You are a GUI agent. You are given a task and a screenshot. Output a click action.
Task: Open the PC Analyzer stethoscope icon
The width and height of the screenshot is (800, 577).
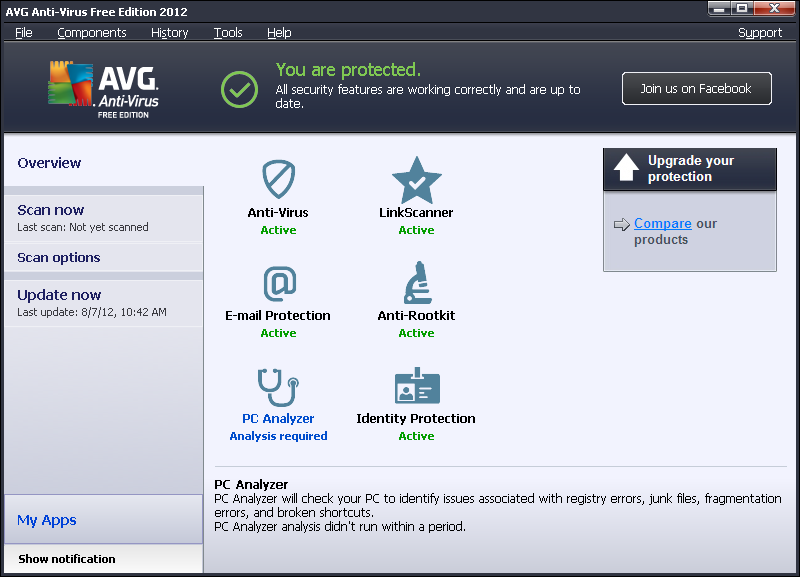[278, 387]
